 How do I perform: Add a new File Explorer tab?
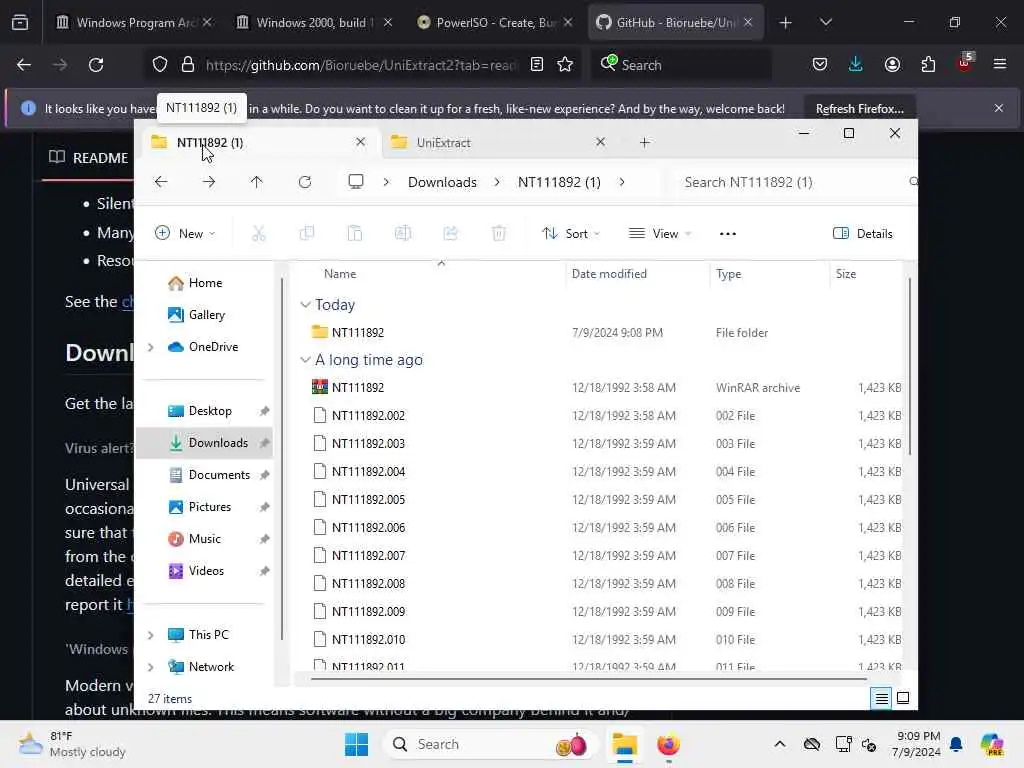[x=645, y=142]
